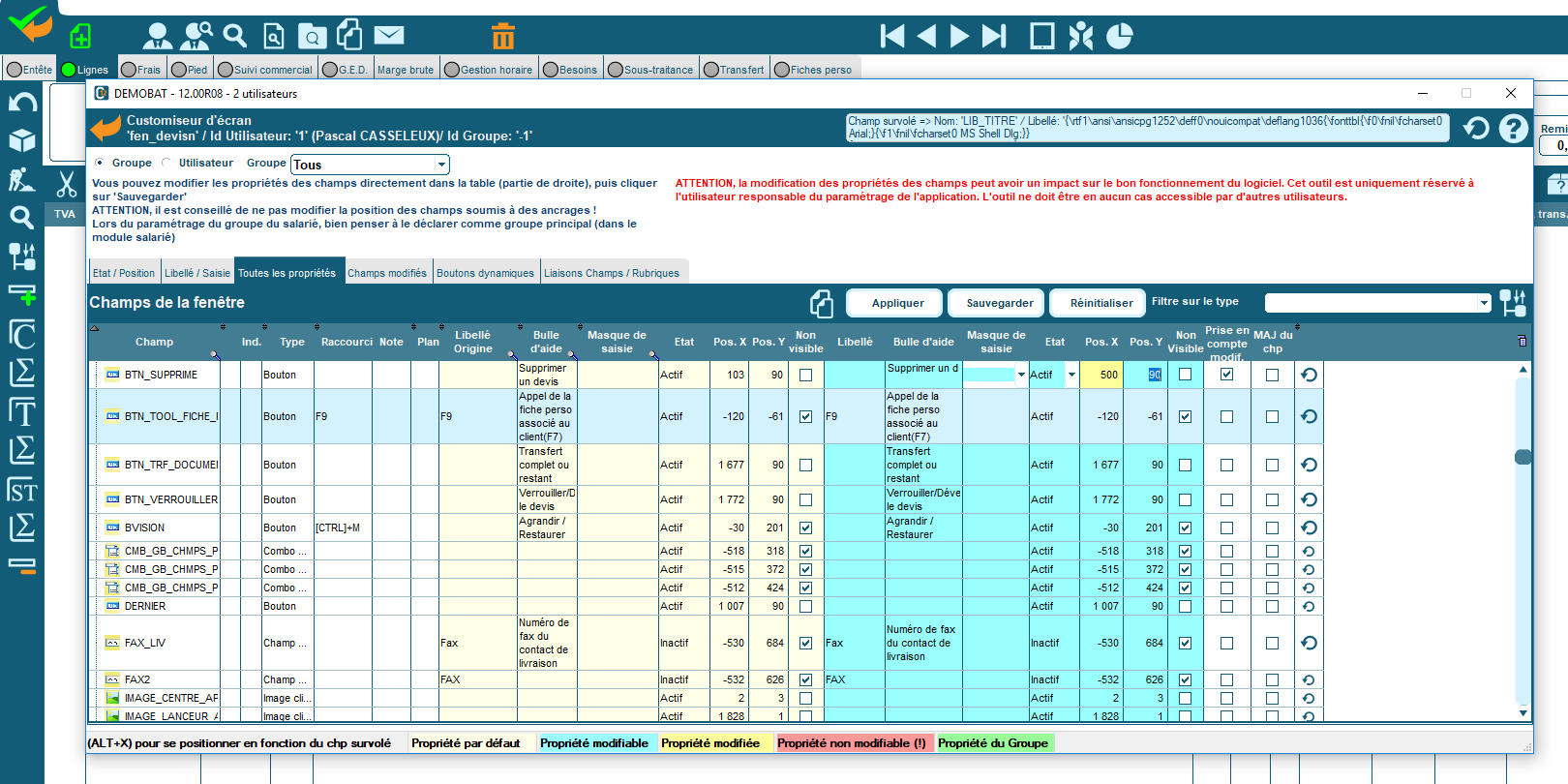Toggle Prise en compte modif for BTN_SUPPRIME
This screenshot has width=1568, height=784.
1226,375
